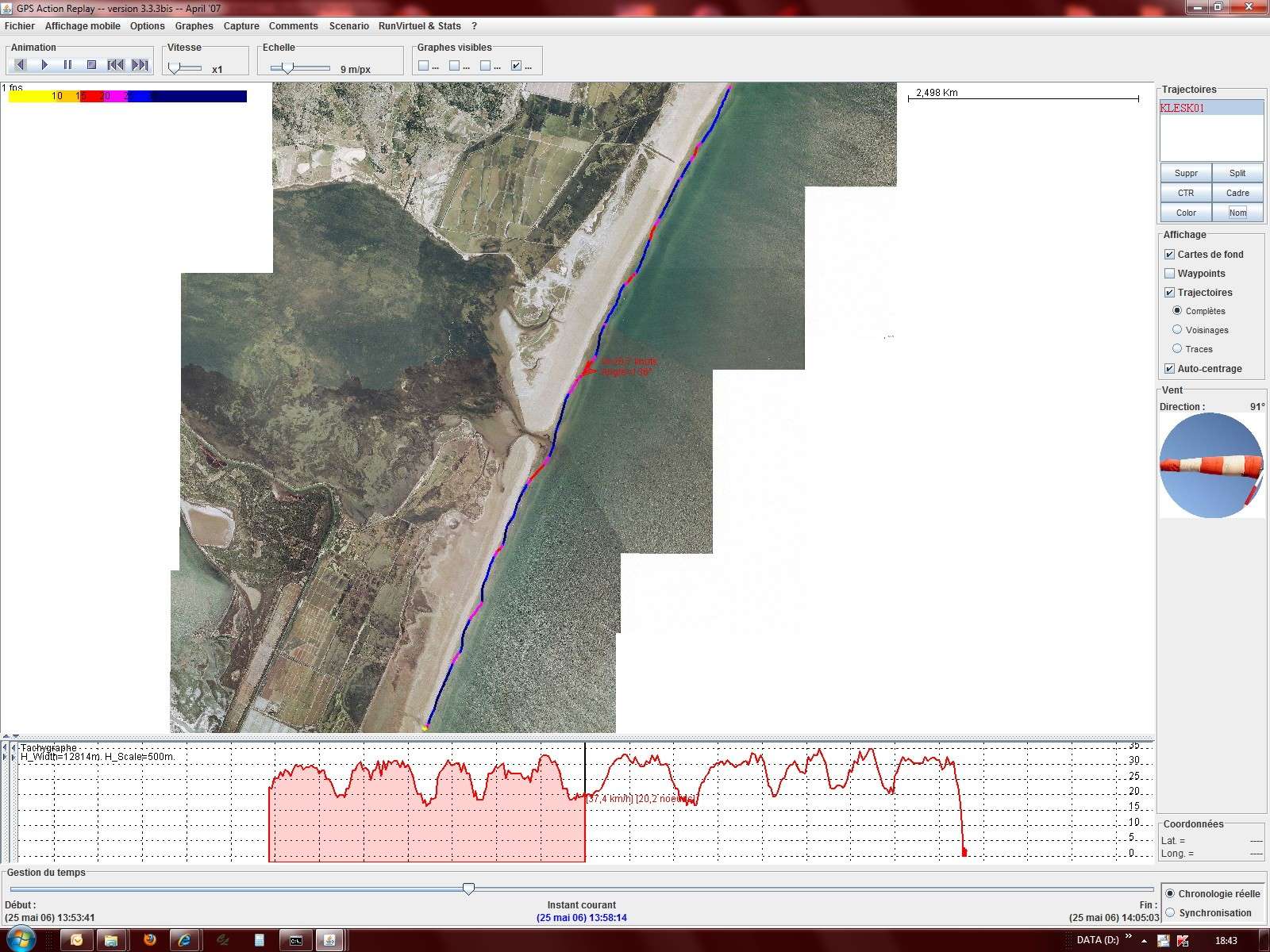Toggle the Trajectoires checkbox

click(x=1169, y=293)
